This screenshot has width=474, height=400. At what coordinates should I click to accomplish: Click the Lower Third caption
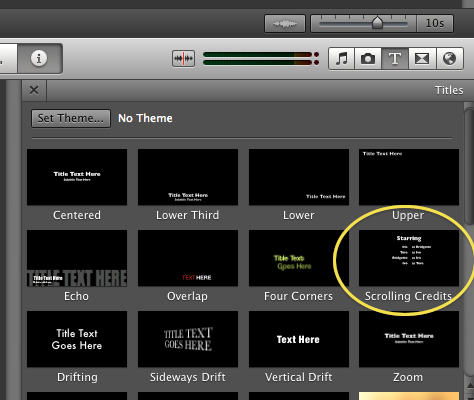click(x=188, y=215)
